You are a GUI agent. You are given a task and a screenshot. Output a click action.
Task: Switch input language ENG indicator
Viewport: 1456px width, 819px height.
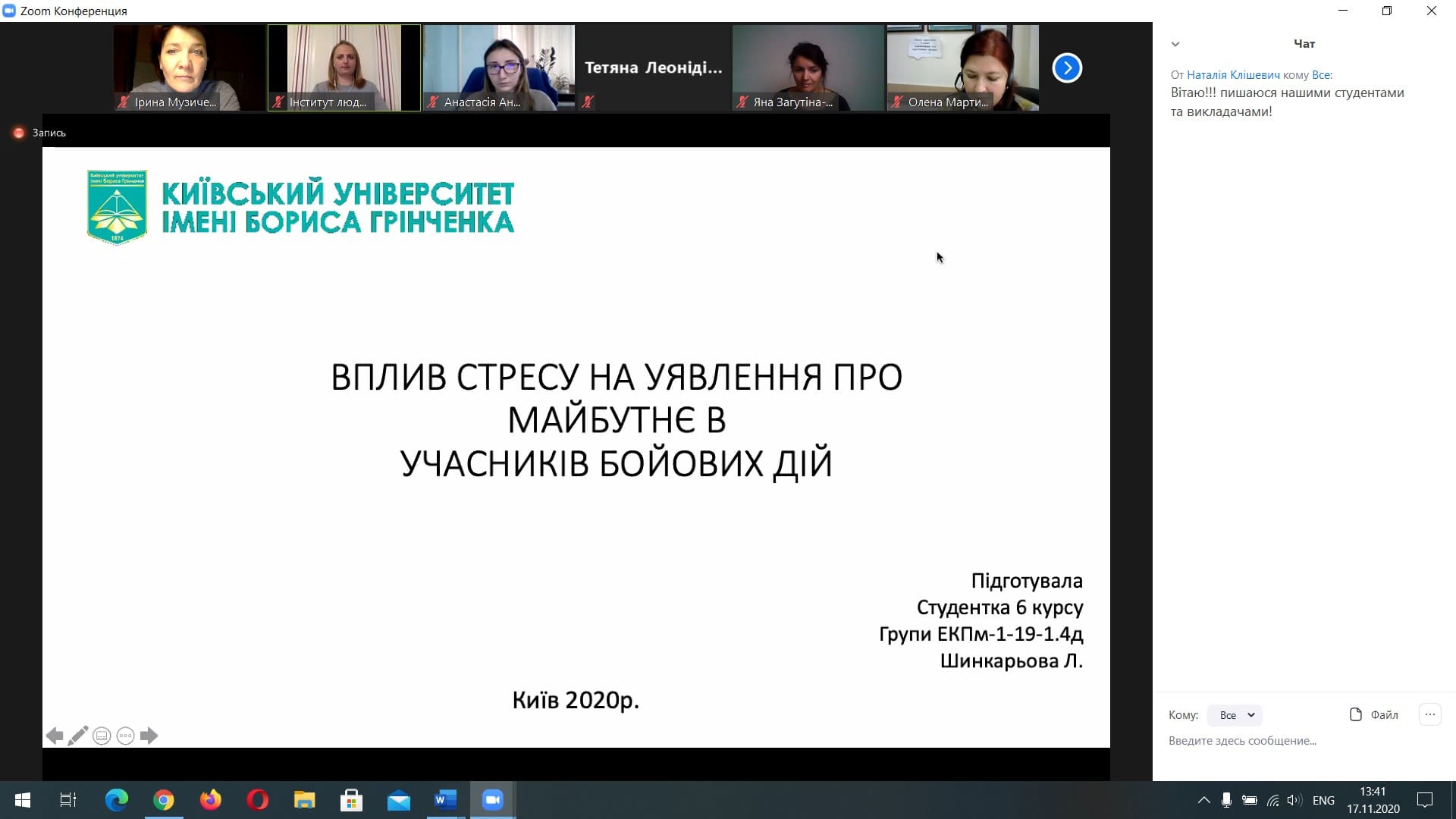(1323, 800)
